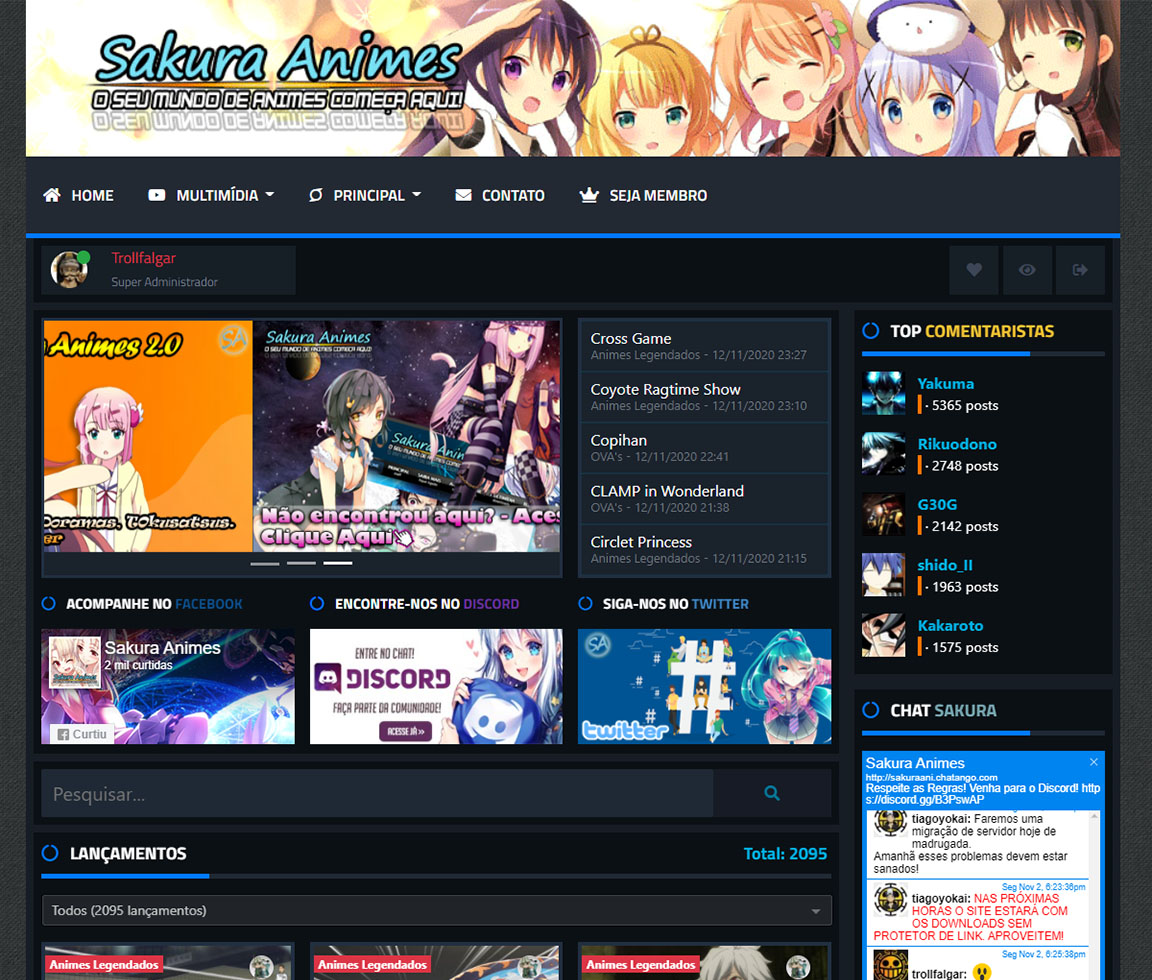Click the Multimídia video icon
This screenshot has height=980, width=1152.
156,195
